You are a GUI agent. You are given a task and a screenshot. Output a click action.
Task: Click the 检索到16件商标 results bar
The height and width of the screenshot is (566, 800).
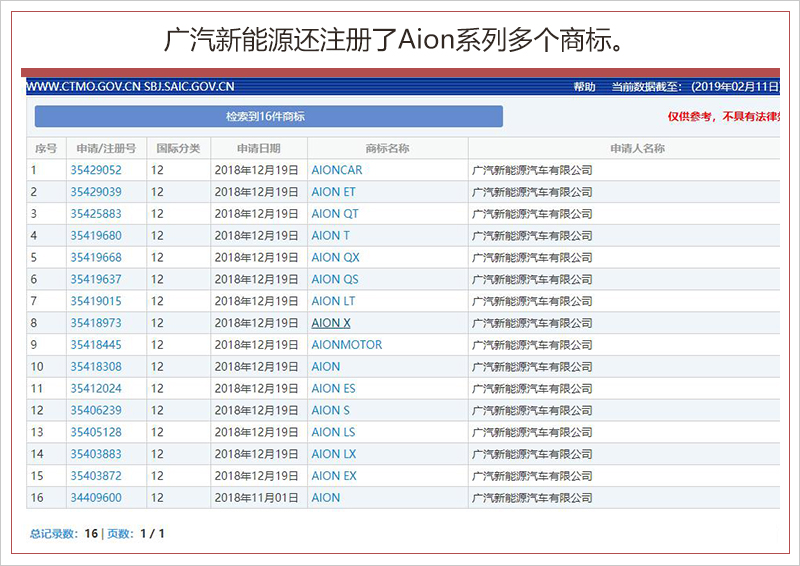[x=268, y=116]
